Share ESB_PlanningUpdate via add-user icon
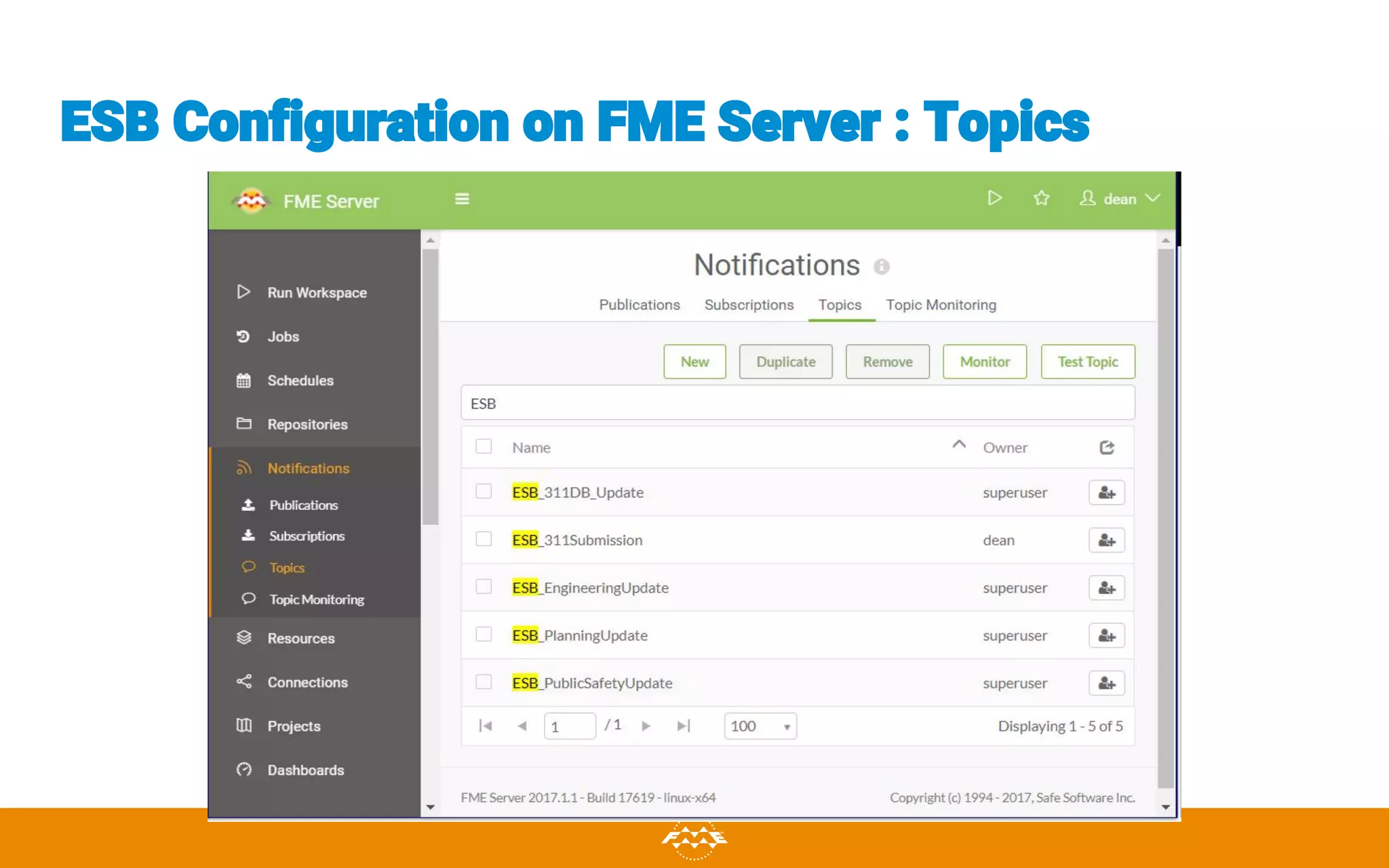Viewport: 1389px width, 868px height. click(x=1107, y=635)
